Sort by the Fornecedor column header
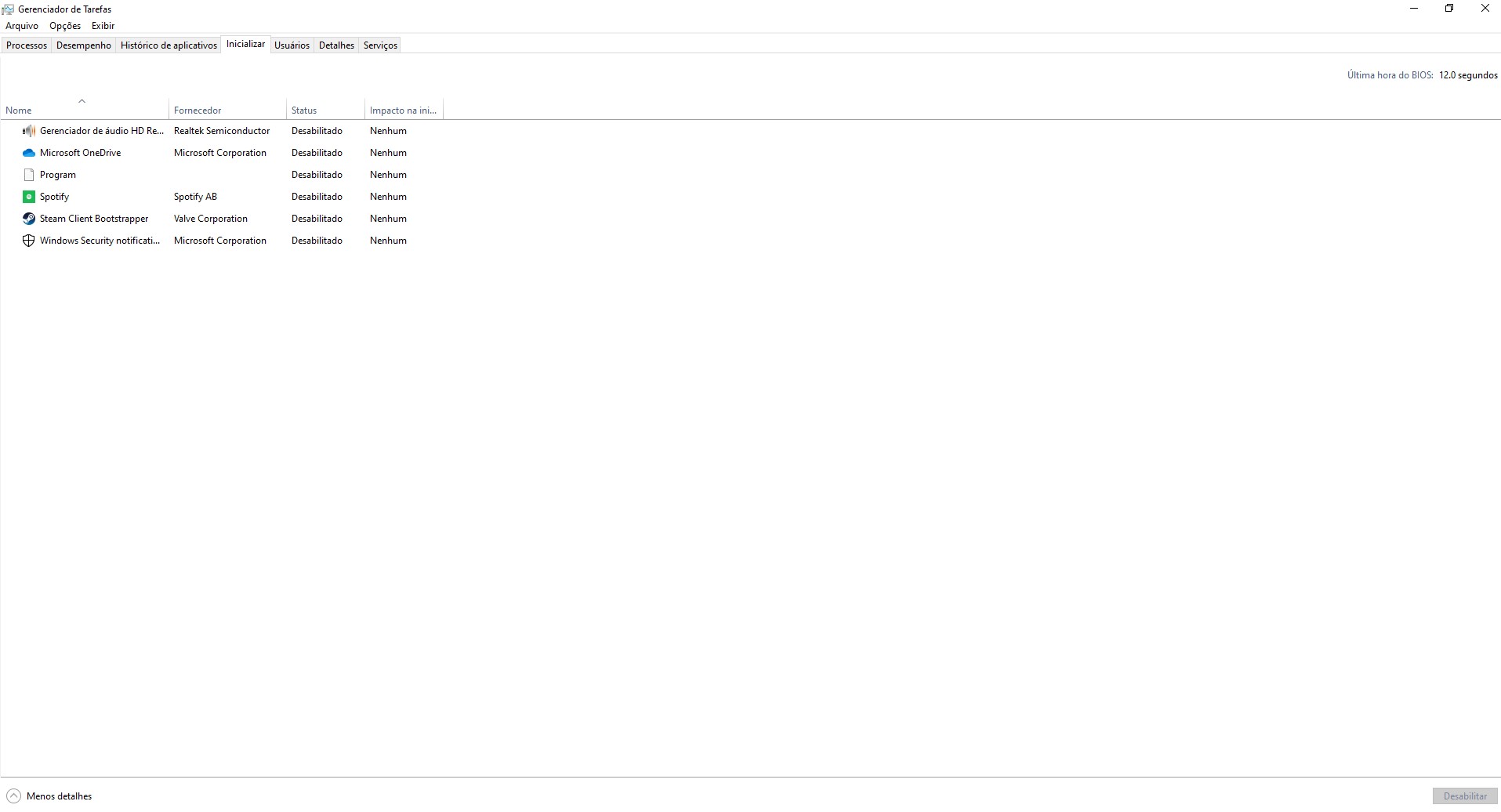 click(227, 110)
